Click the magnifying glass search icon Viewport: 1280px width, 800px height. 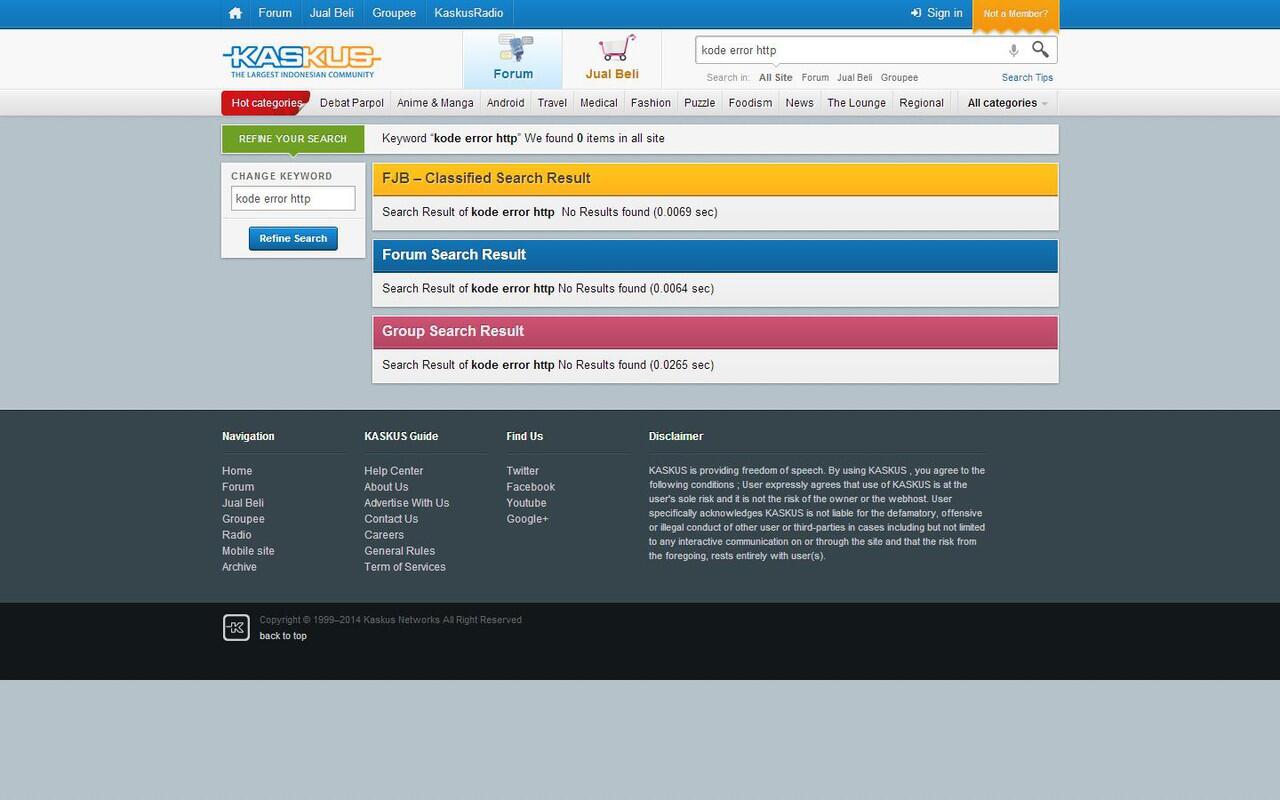coord(1040,49)
